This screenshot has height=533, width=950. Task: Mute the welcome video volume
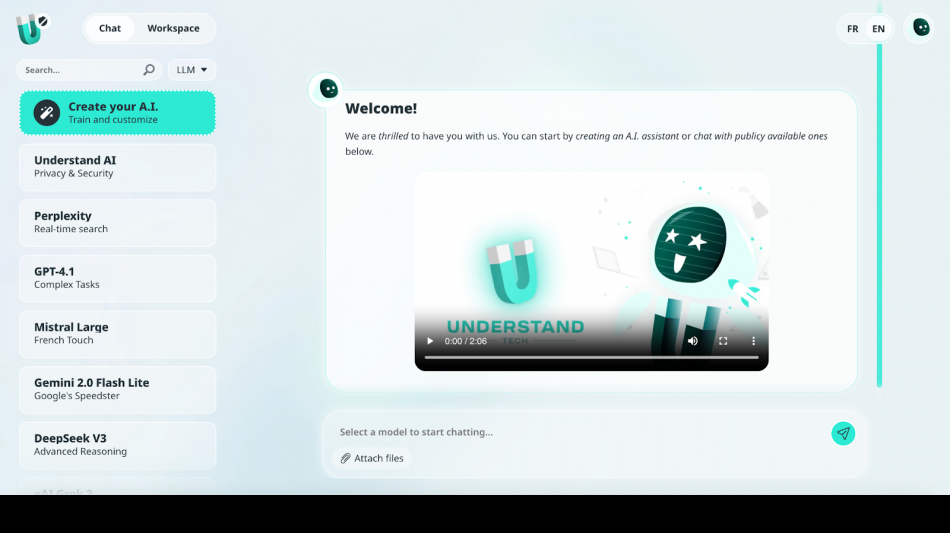coord(692,341)
